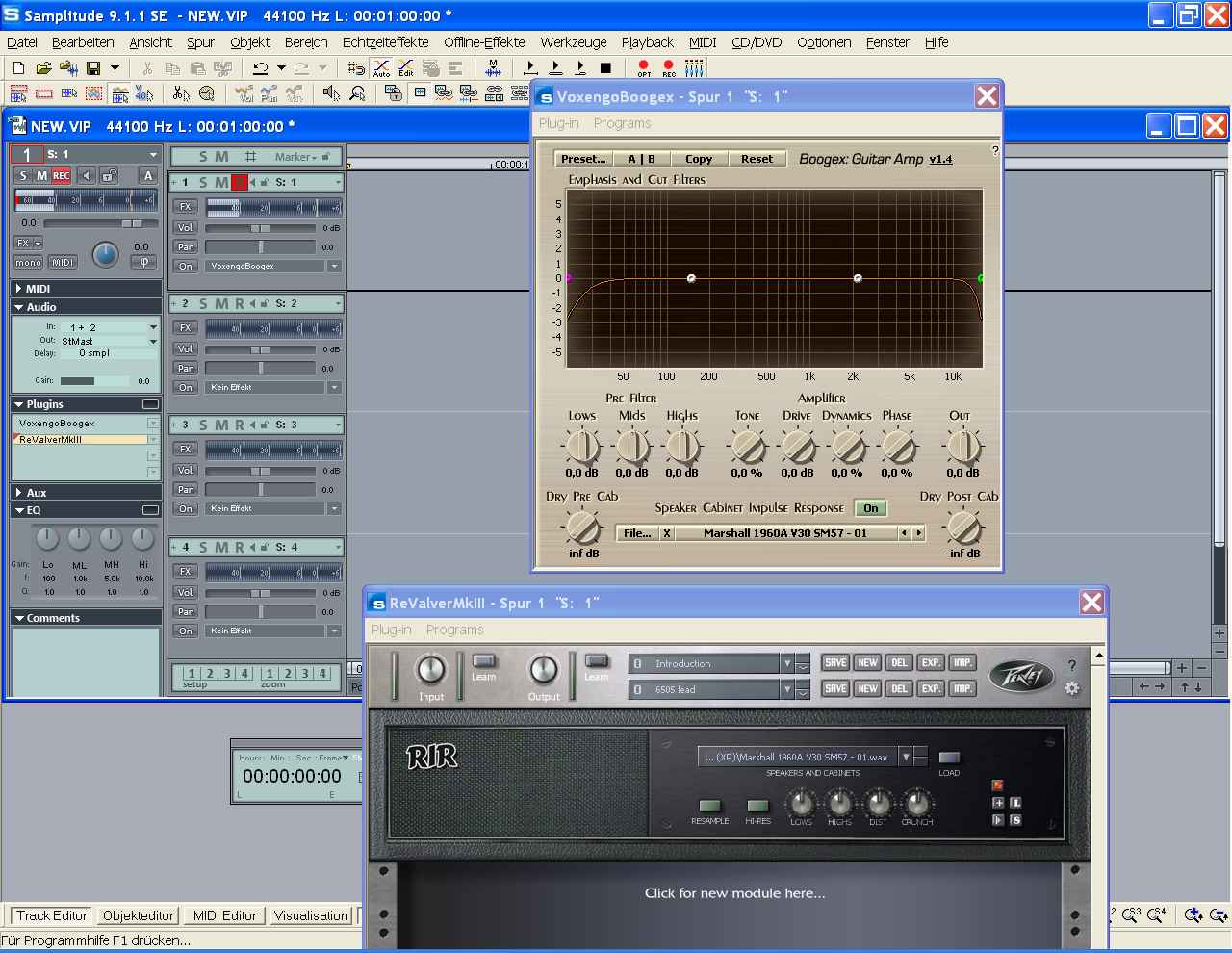Open the audio input 1 + 2 dropdown
The image size is (1232, 953).
point(153,327)
